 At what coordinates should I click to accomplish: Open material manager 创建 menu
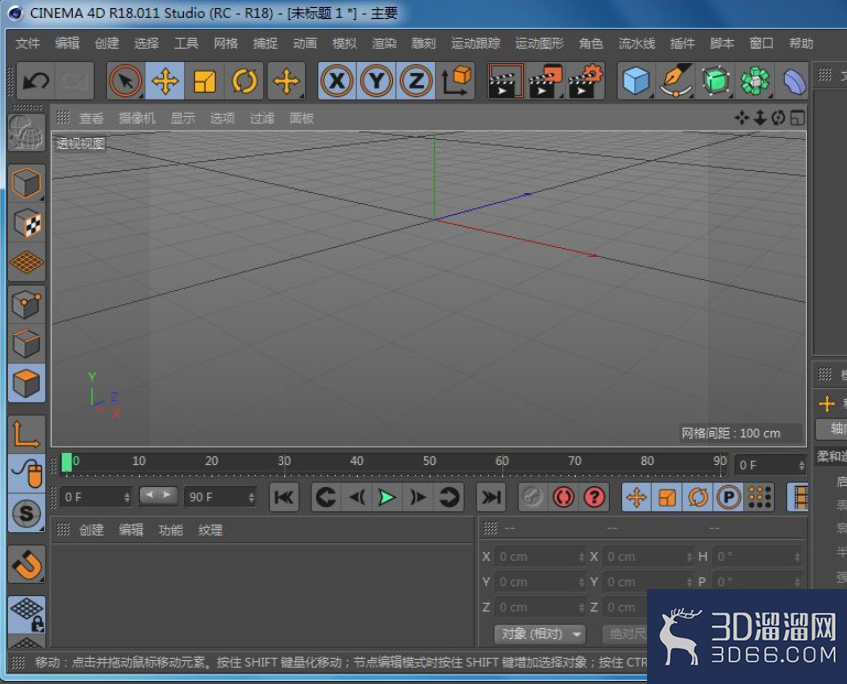pyautogui.click(x=91, y=530)
